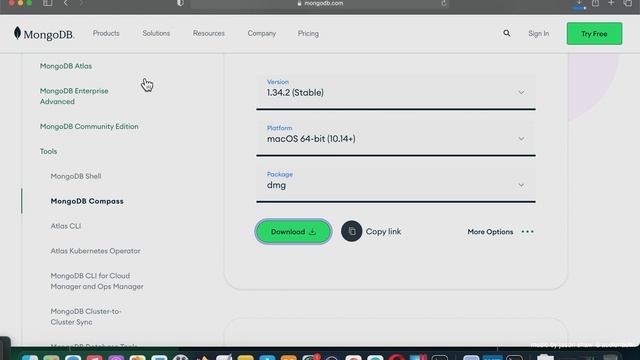The width and height of the screenshot is (640, 360).
Task: Expand the Version field chevron arrow
Action: point(521,93)
